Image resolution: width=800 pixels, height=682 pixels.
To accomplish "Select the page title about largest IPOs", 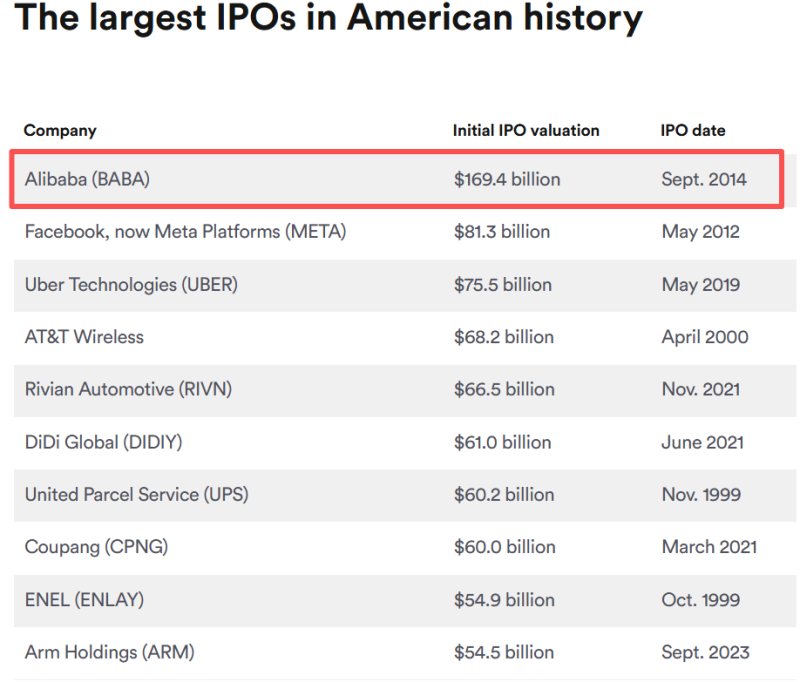I will pyautogui.click(x=329, y=18).
